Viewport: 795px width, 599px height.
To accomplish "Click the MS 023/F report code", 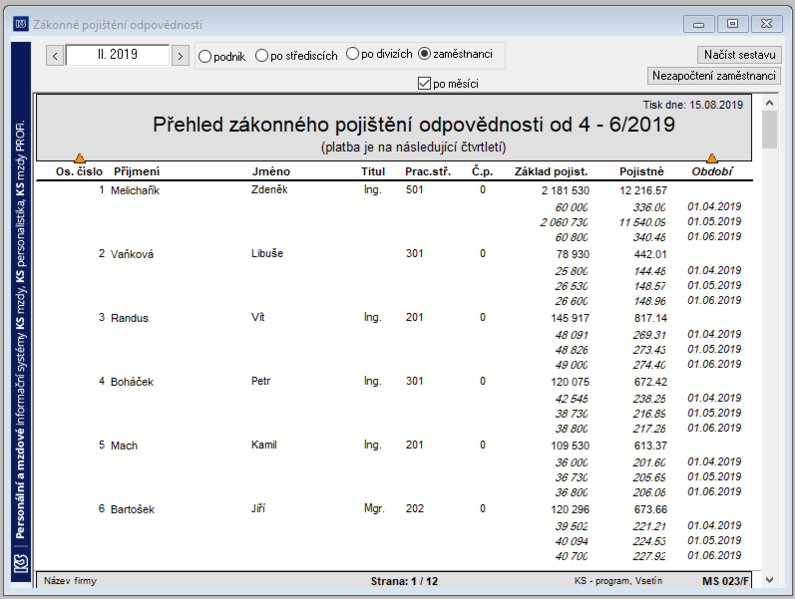I will coord(725,581).
